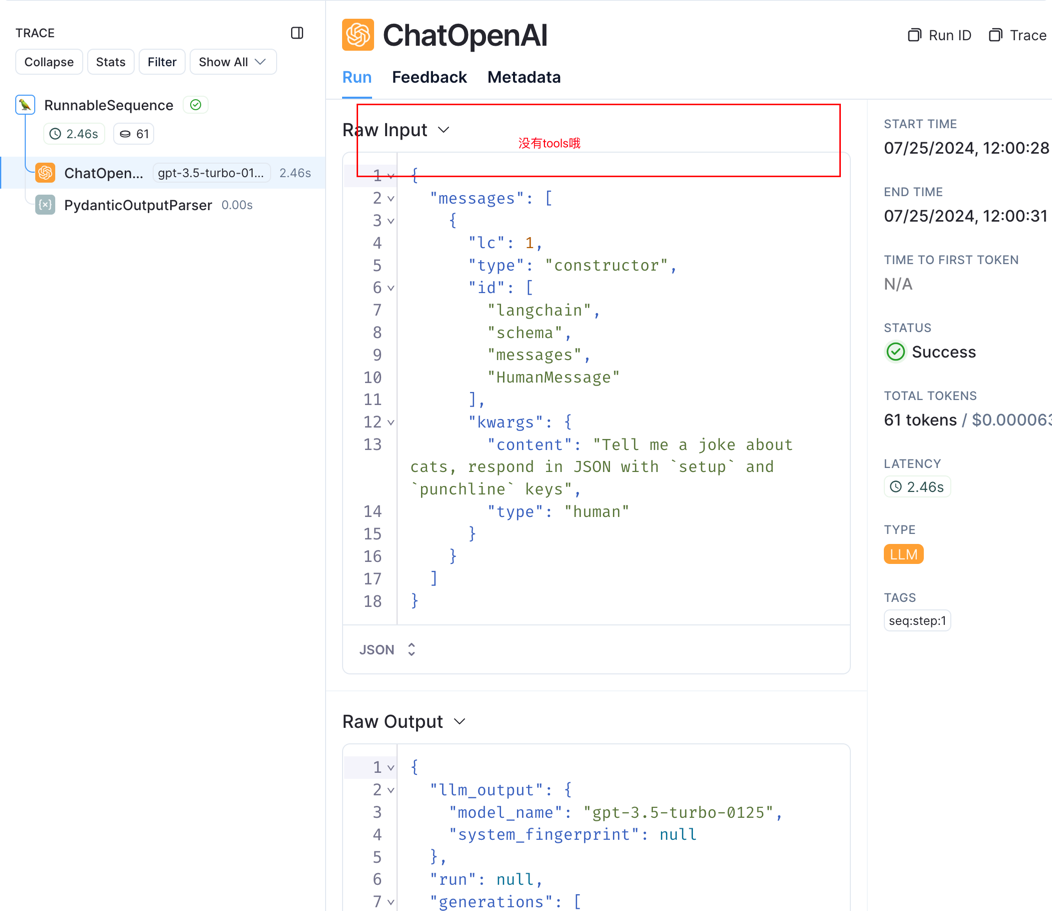Screen dimensions: 1052x911
Task: Click the gpt-3.5-turbo-01... model chip
Action: 211,172
